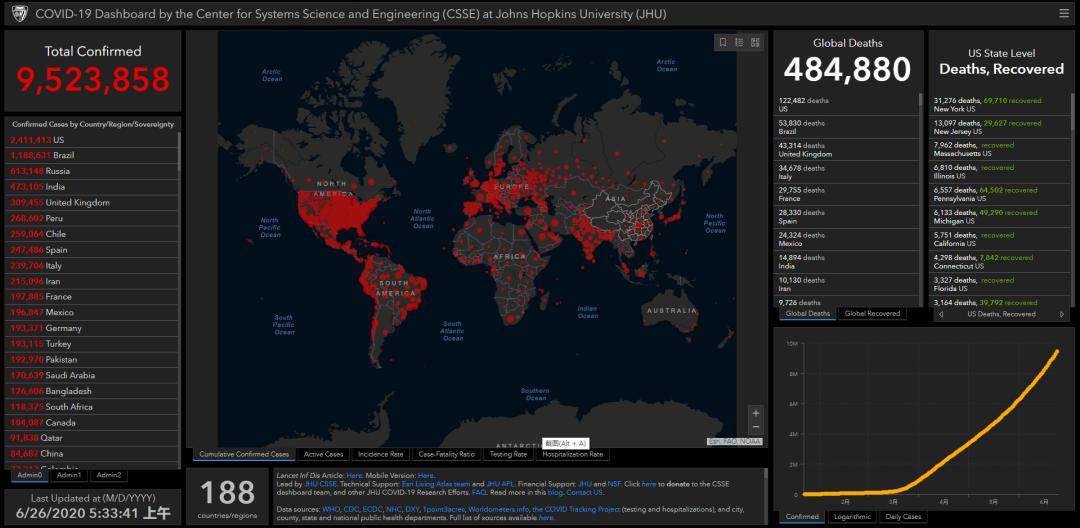This screenshot has width=1080, height=528.
Task: Switch to Admin2 level tab
Action: (x=108, y=475)
